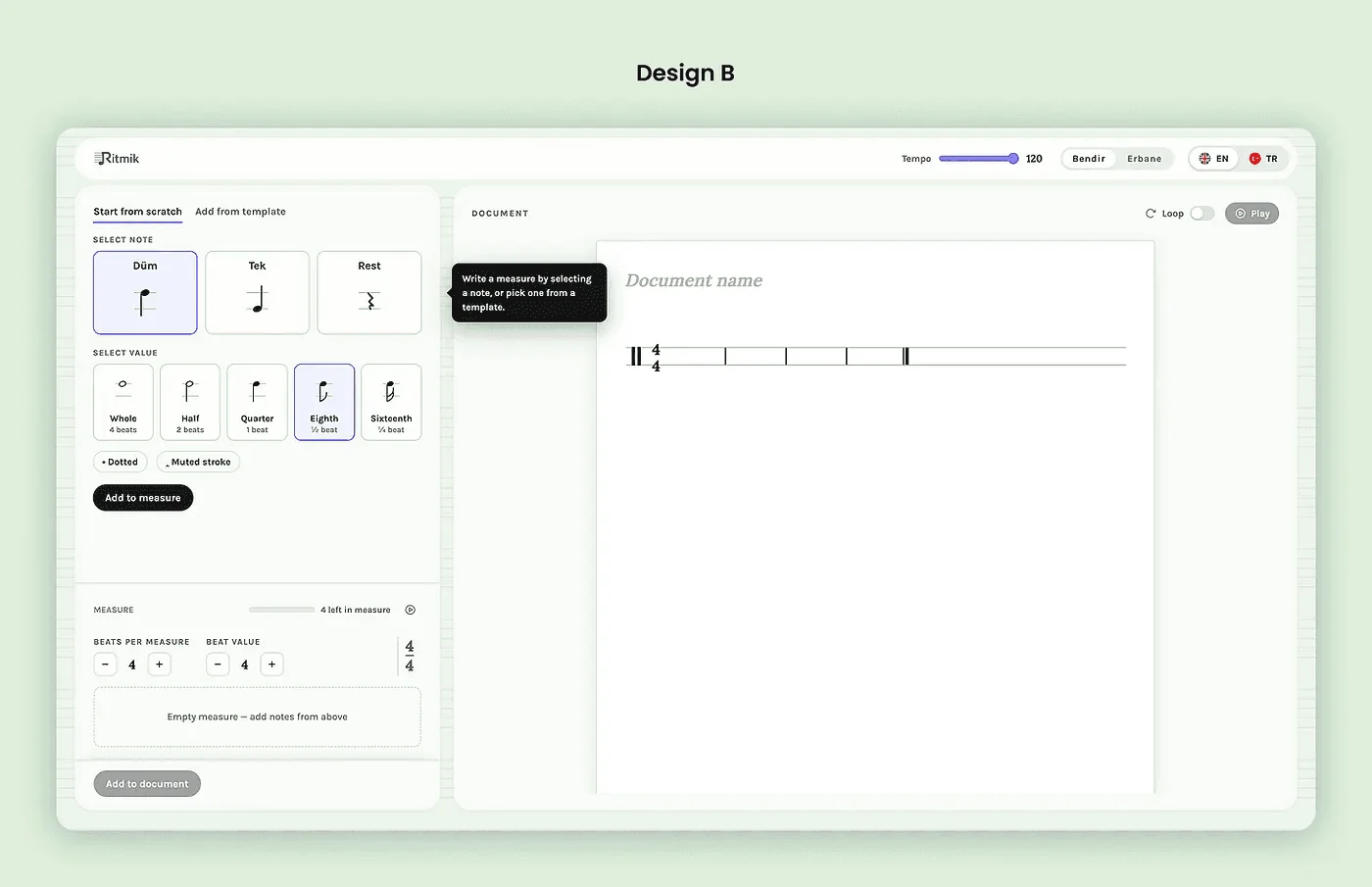
Task: Open the Add from template tab
Action: click(240, 212)
